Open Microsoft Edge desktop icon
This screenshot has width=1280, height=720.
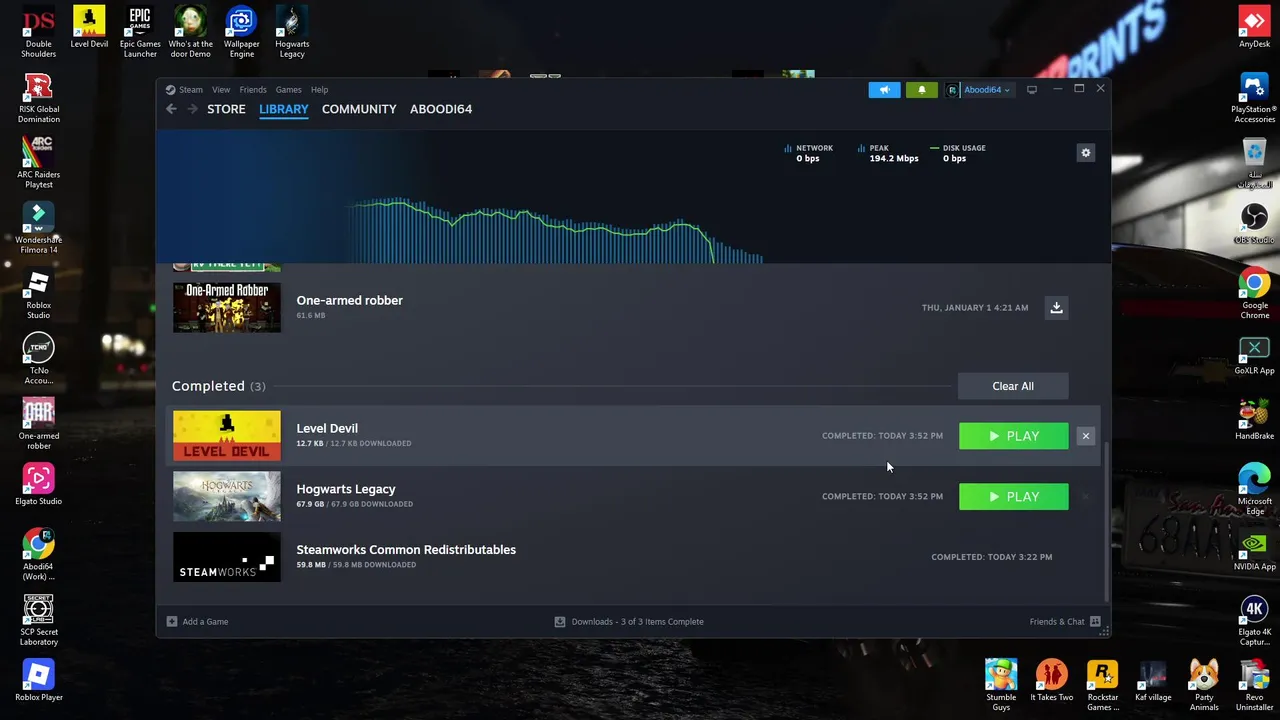click(x=1254, y=490)
